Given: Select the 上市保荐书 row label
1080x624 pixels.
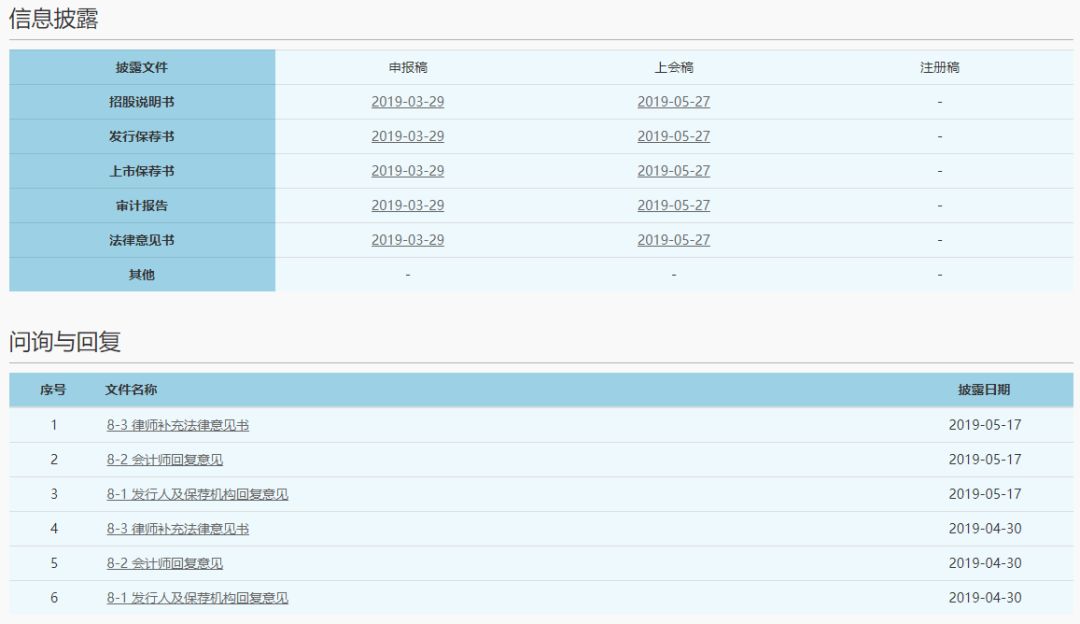Looking at the screenshot, I should pos(142,171).
